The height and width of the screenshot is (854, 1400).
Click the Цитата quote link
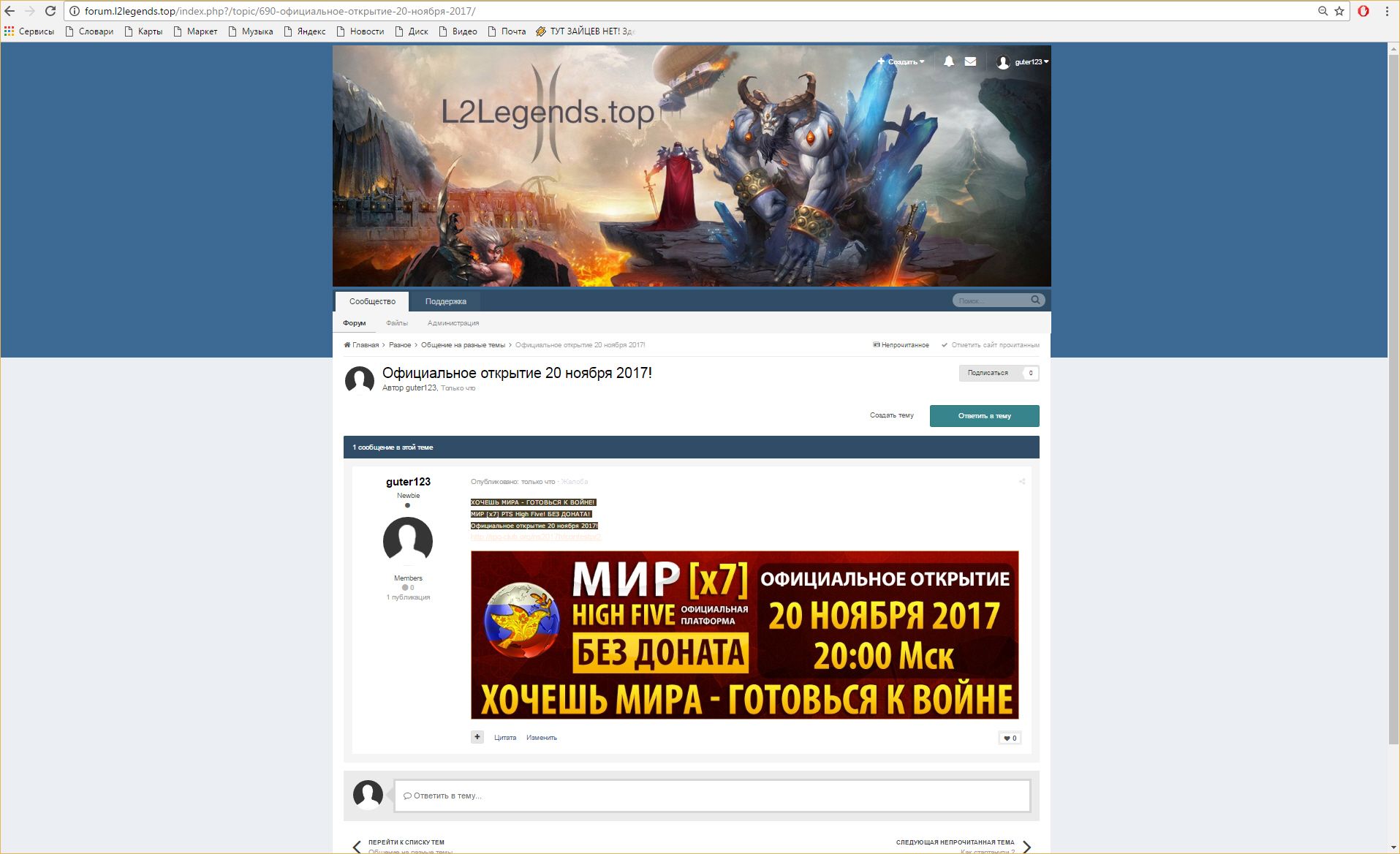tap(505, 738)
